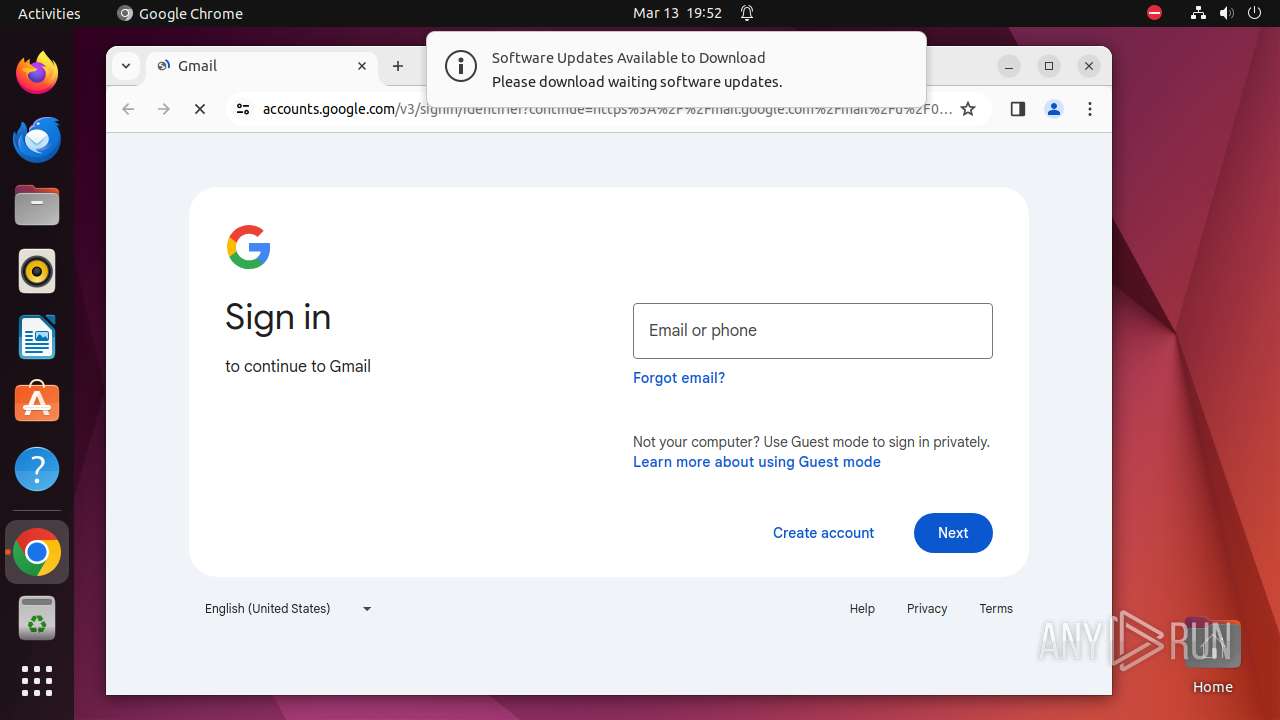Toggle Chrome side panel icon
1280x720 pixels.
(x=1018, y=109)
